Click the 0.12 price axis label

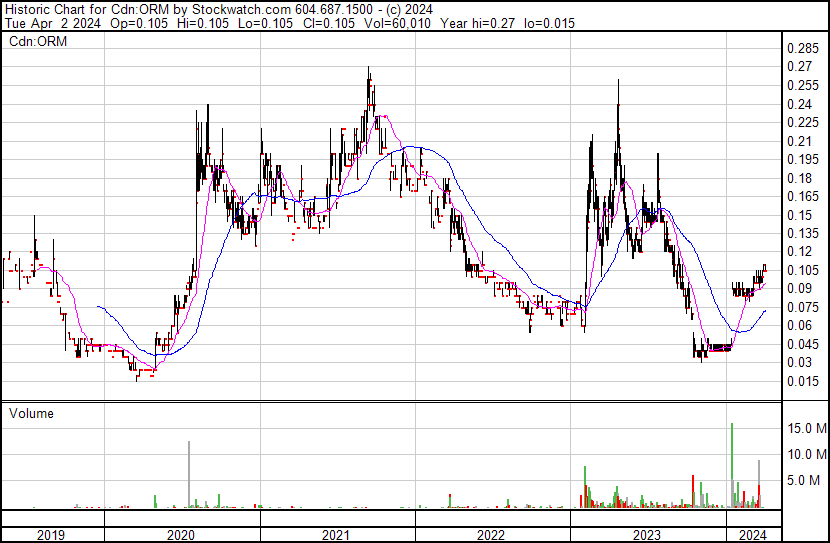point(799,251)
